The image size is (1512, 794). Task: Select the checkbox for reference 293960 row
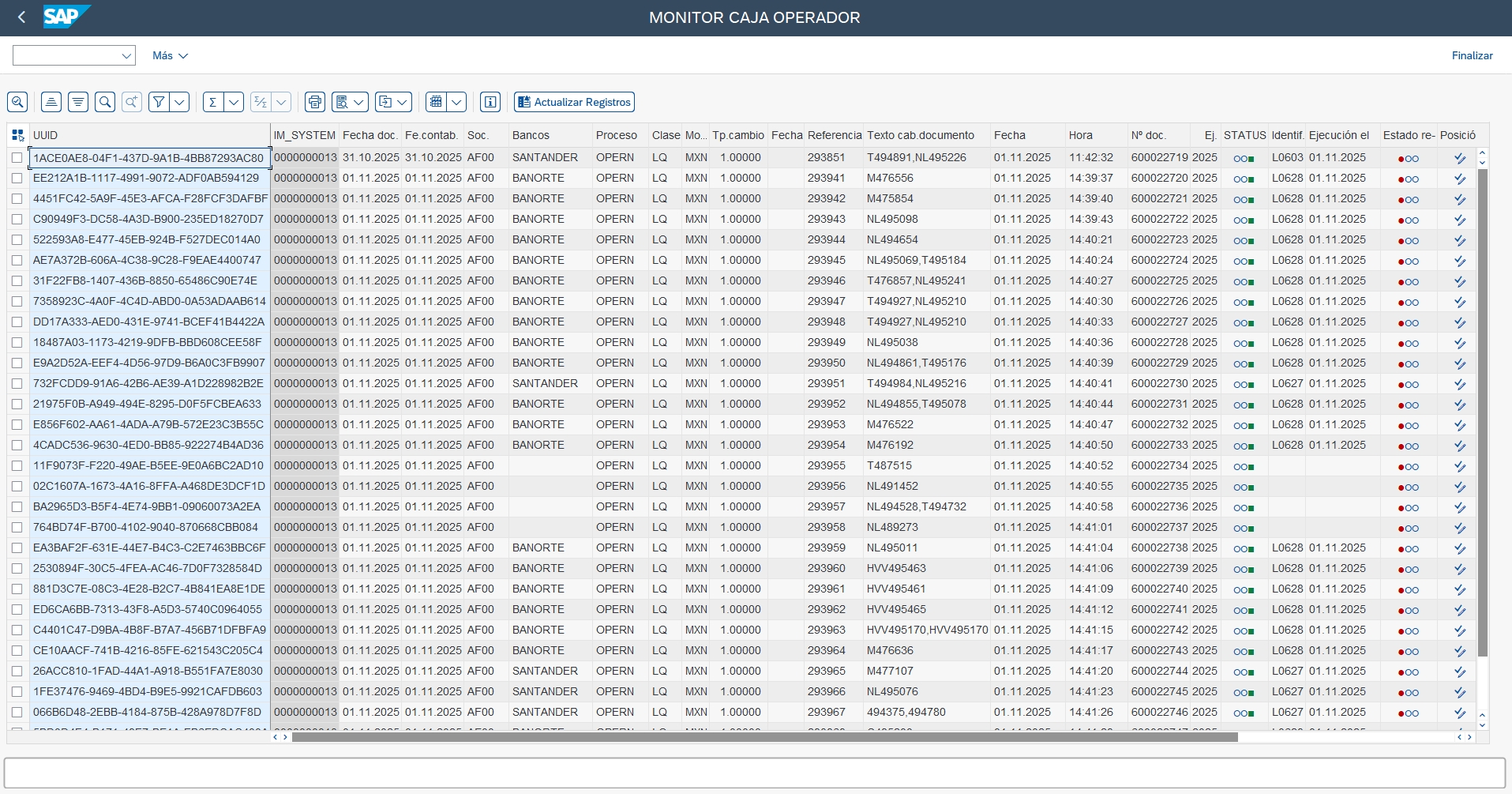point(17,569)
